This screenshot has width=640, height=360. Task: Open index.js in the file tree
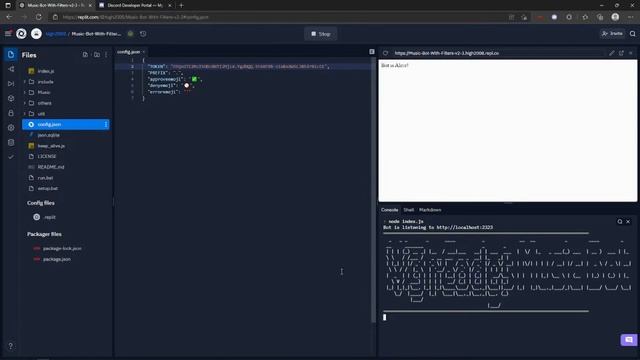(x=46, y=71)
